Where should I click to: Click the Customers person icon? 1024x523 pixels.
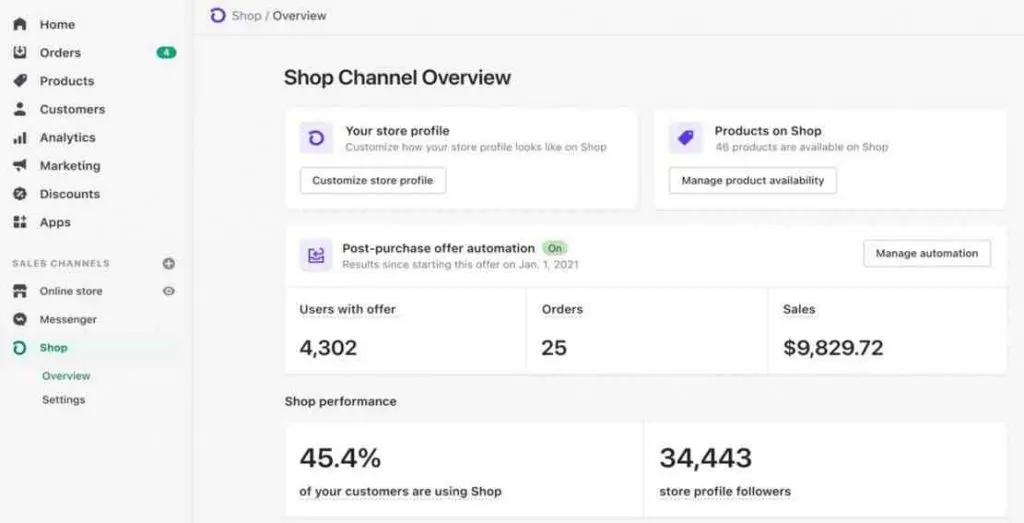pos(20,109)
